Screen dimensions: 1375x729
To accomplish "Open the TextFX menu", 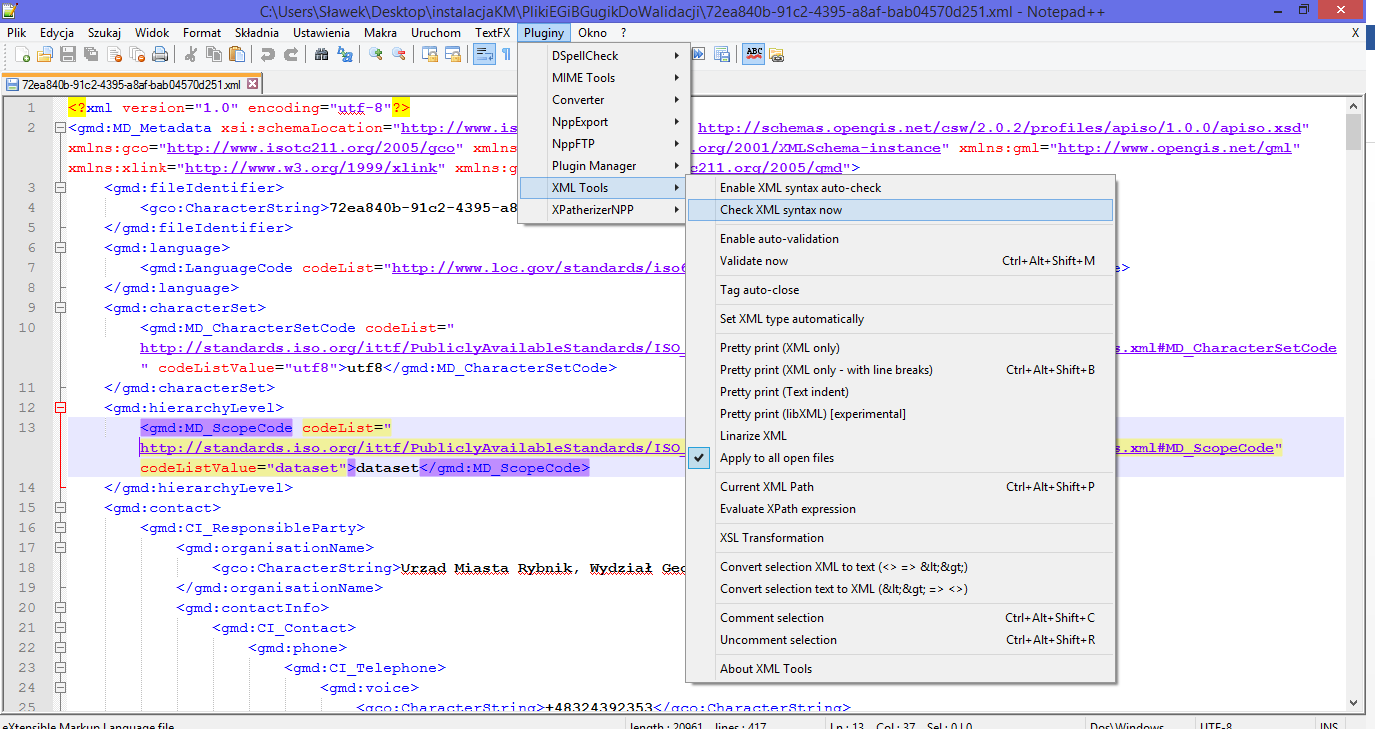I will pyautogui.click(x=492, y=33).
